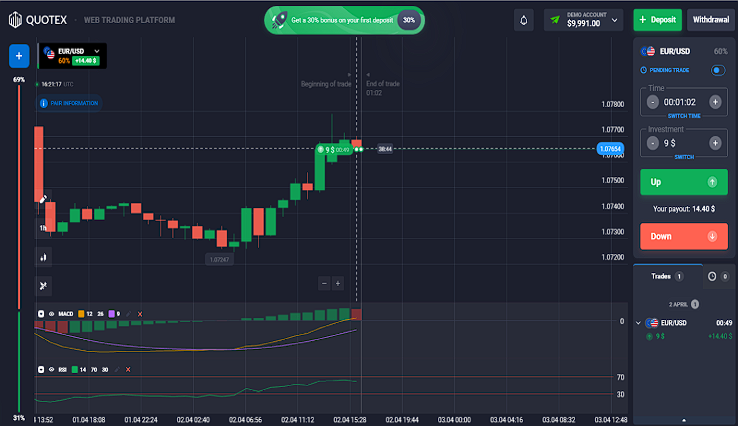740x426 pixels.
Task: Hide RSI indicator via eye icon
Action: click(51, 369)
